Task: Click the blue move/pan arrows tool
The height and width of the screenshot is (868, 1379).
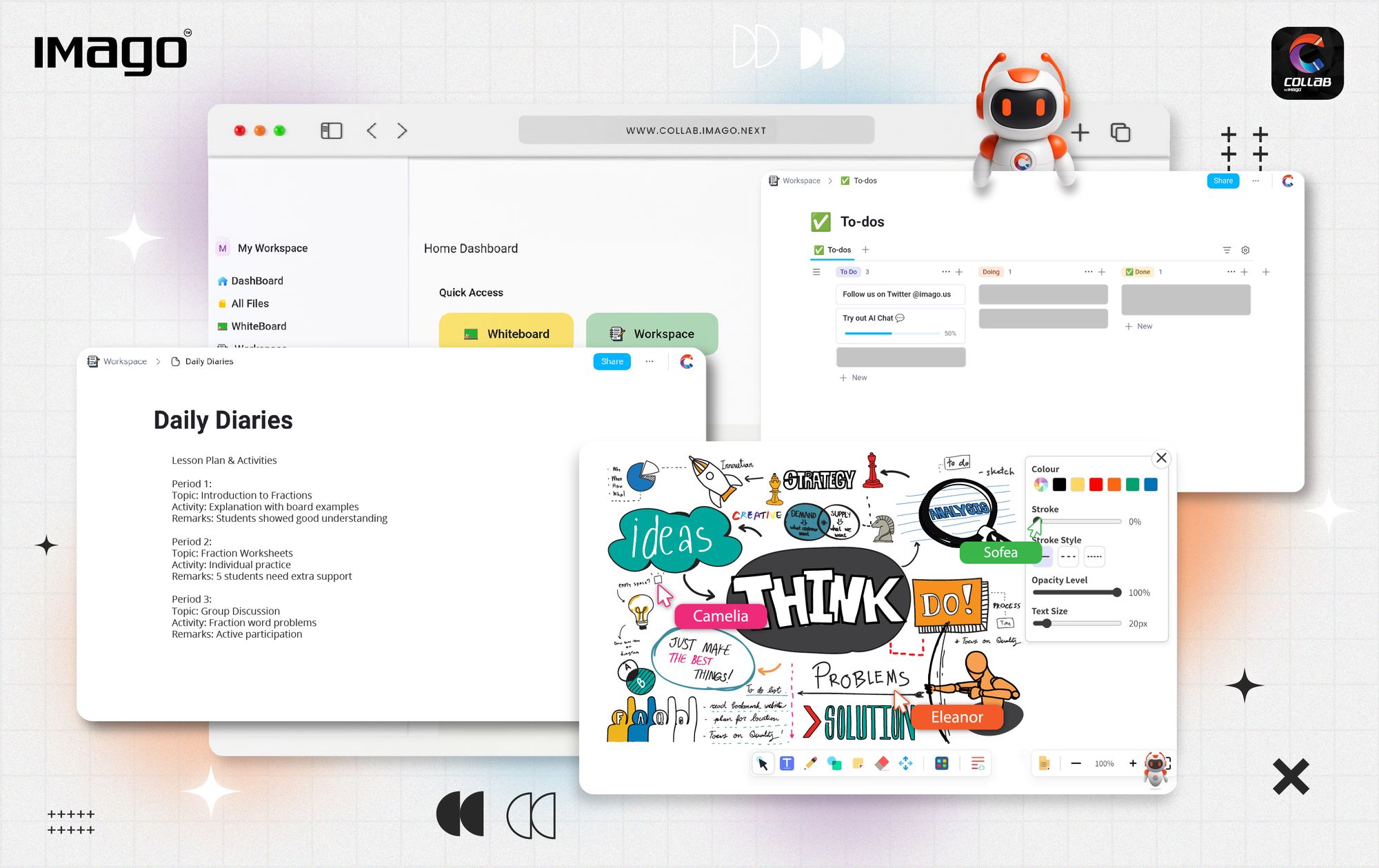Action: coord(905,763)
